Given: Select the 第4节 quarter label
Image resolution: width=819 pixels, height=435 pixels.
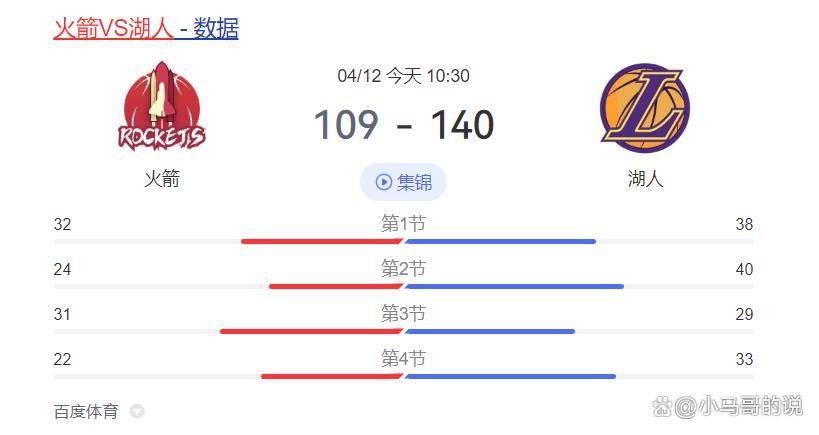Looking at the screenshot, I should 403,358.
